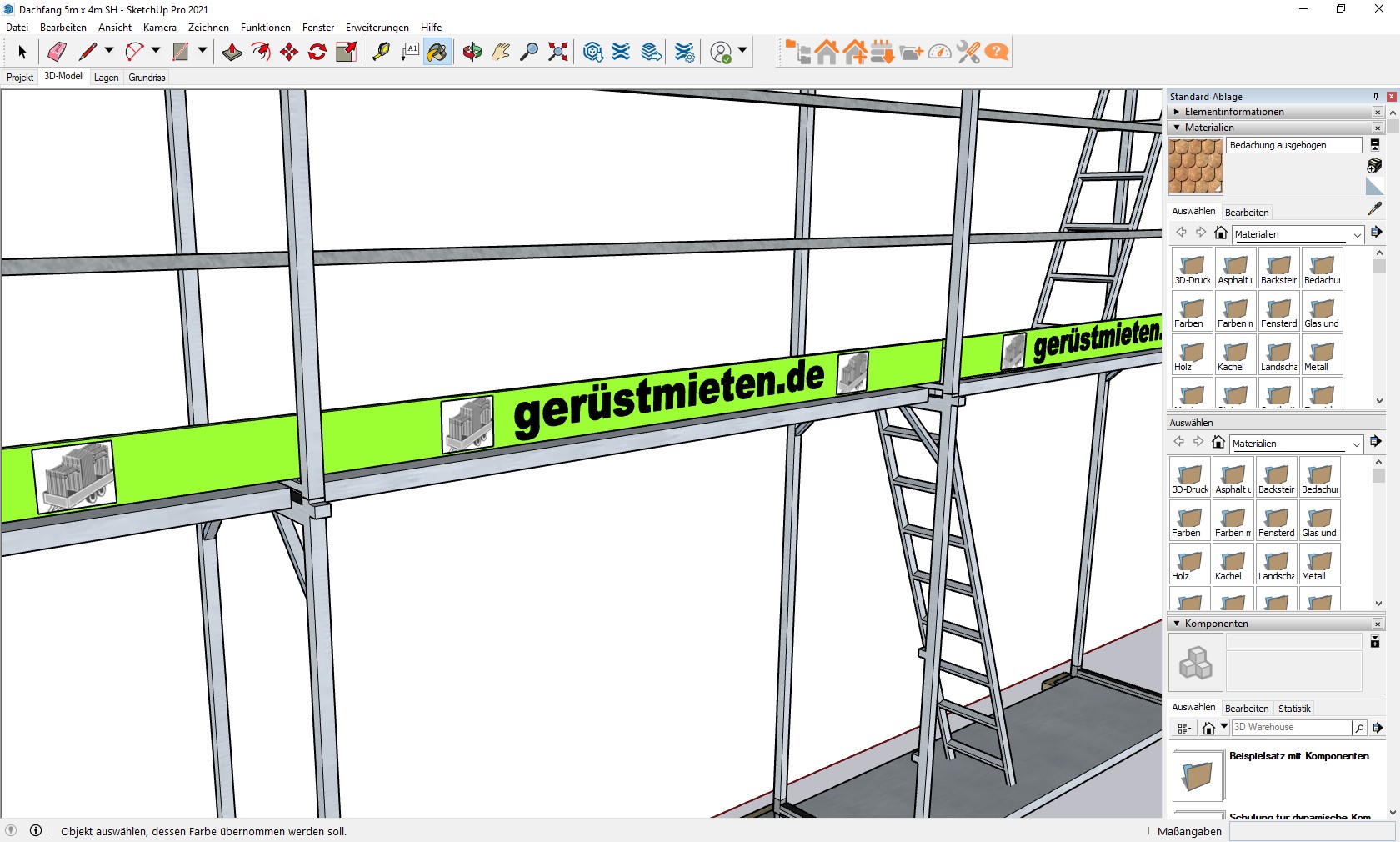Toggle the secondary selection pane button
This screenshot has height=842, width=1400.
[1375, 144]
